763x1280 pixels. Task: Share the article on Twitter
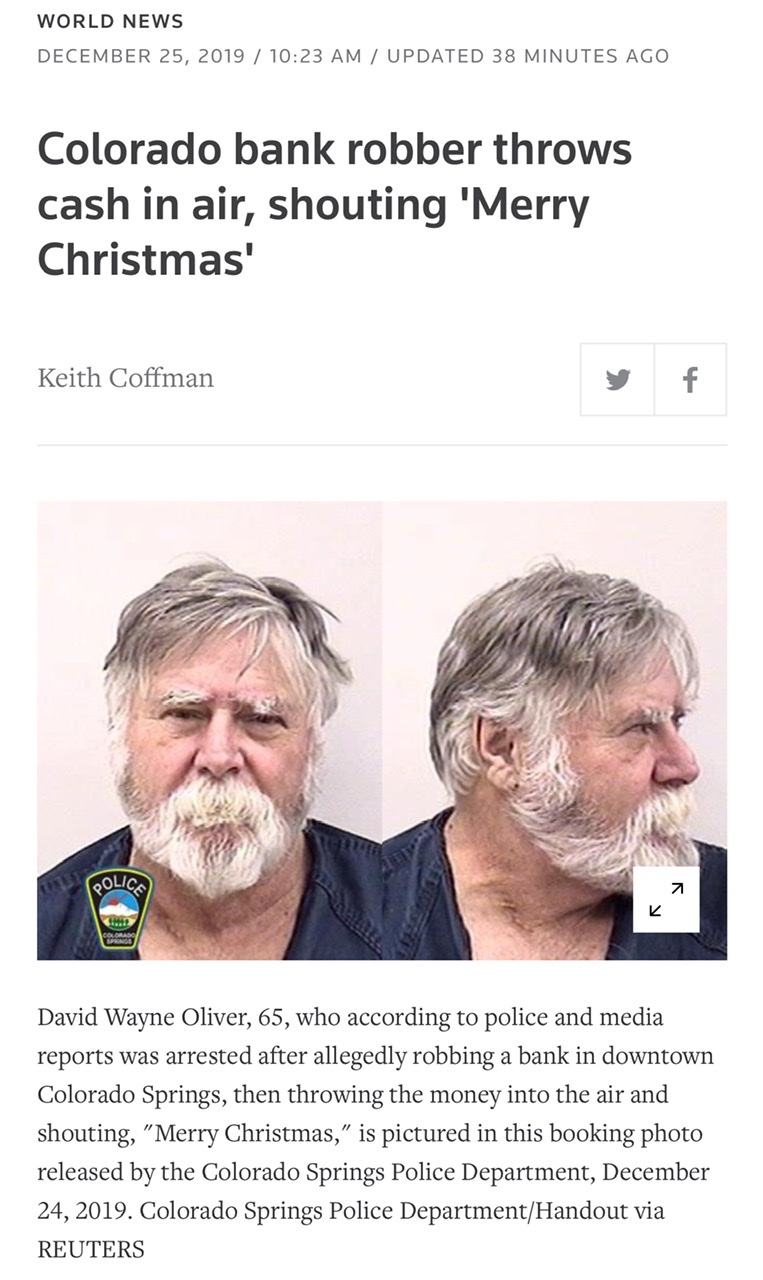(617, 379)
